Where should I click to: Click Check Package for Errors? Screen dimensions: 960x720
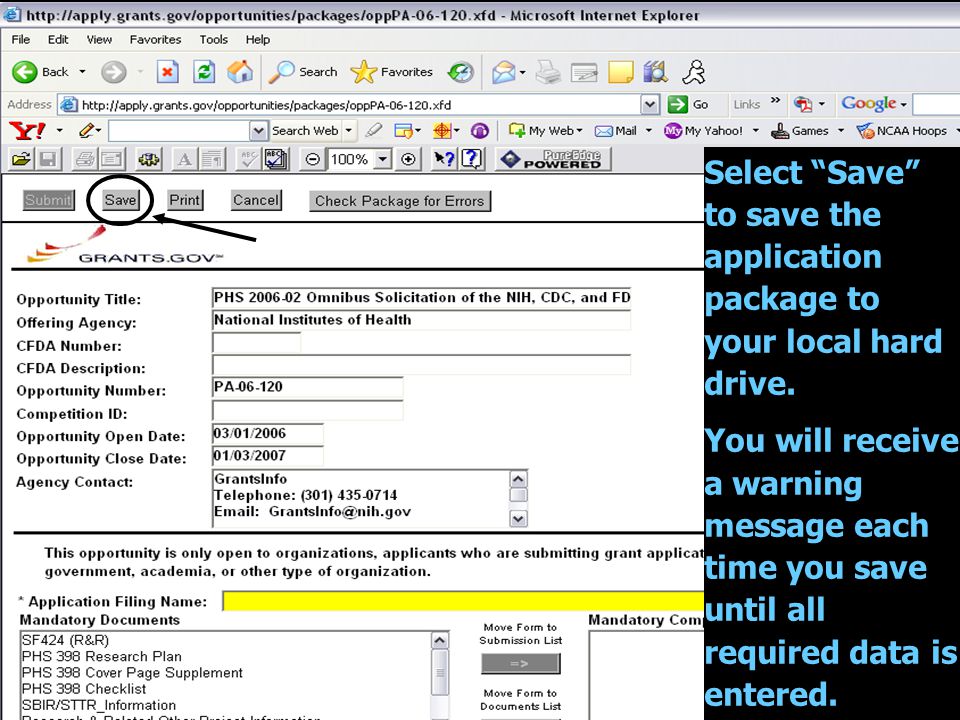coord(400,201)
